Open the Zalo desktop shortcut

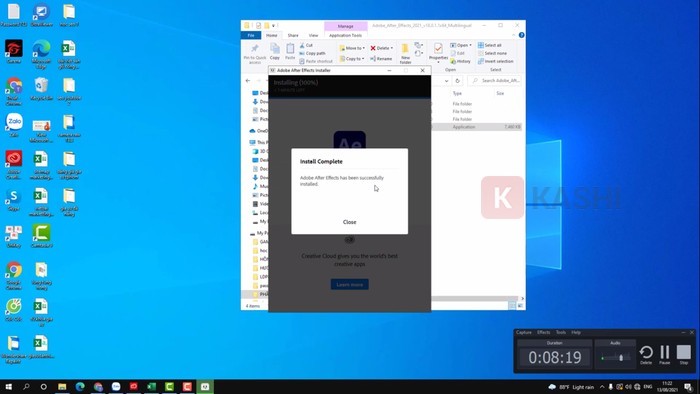pos(14,125)
